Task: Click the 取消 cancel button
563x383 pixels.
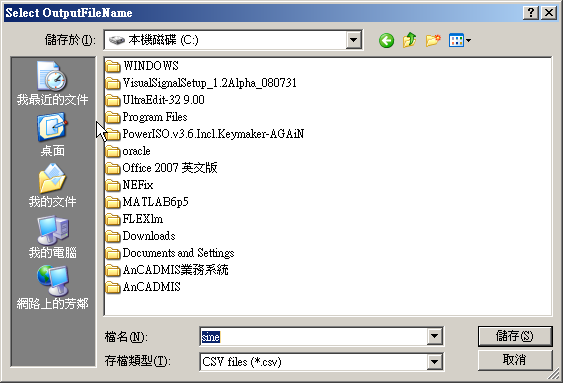Action: [x=515, y=360]
